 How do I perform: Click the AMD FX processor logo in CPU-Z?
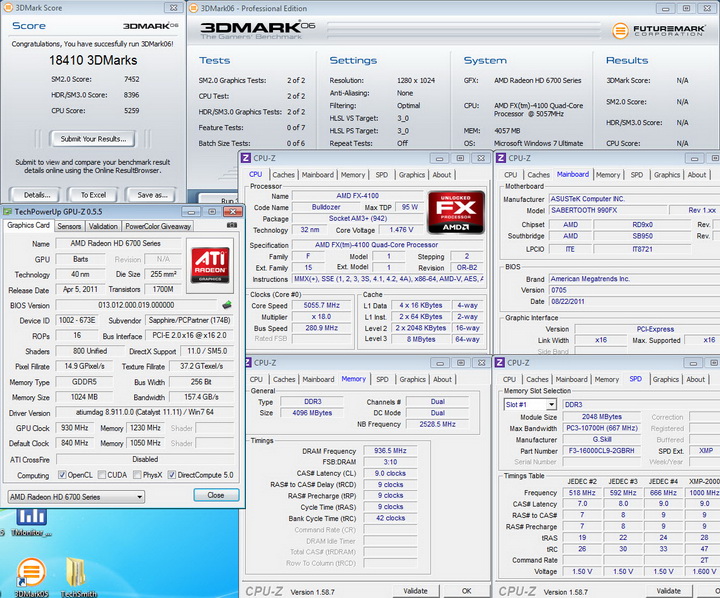point(456,212)
